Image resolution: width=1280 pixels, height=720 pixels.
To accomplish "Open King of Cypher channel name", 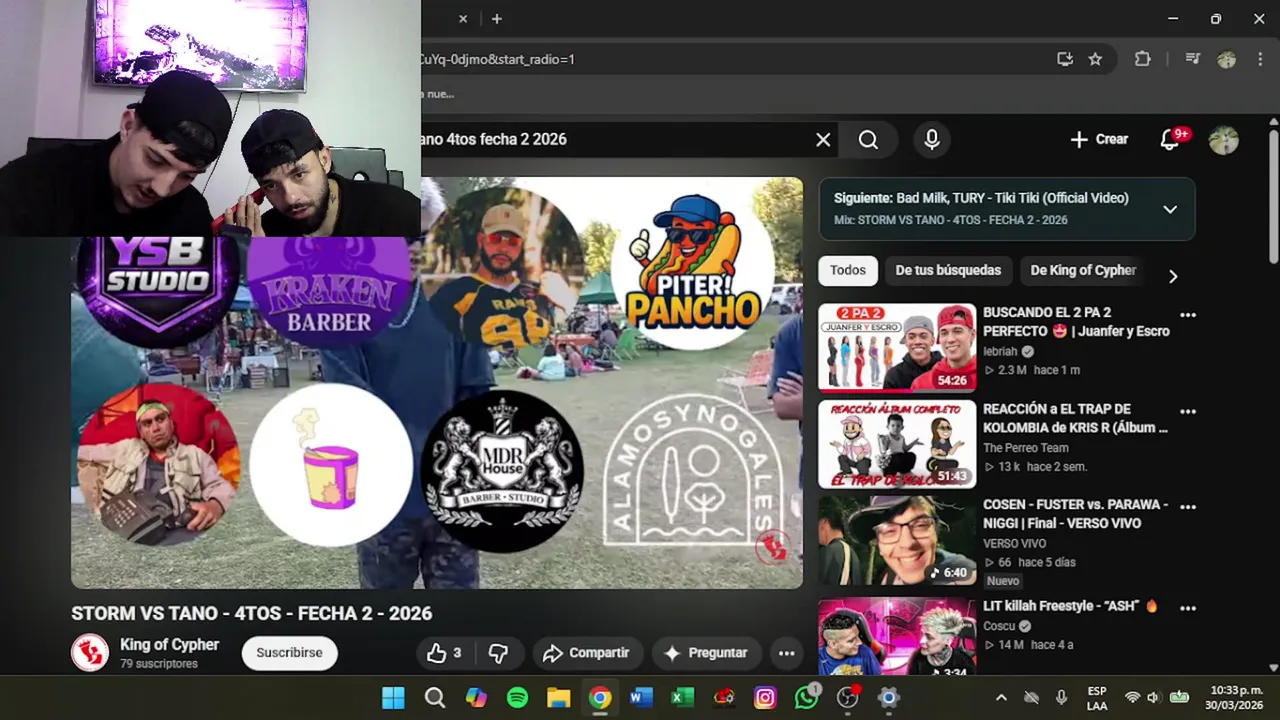I will click(x=169, y=645).
